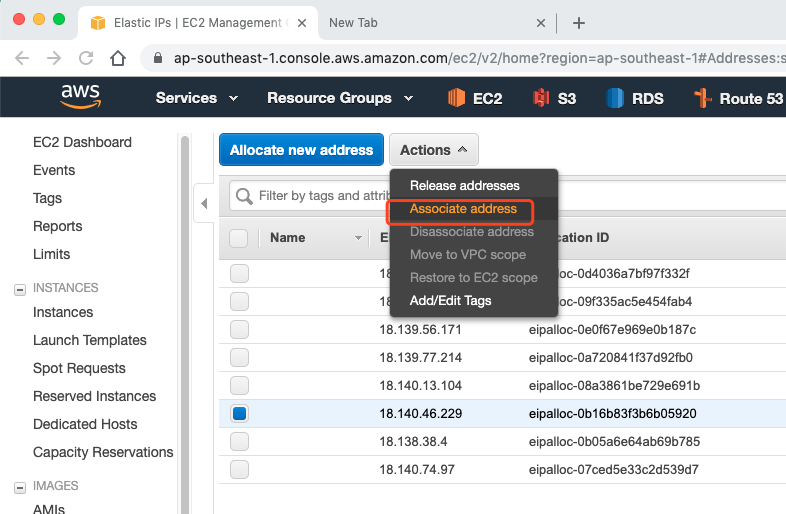Image resolution: width=786 pixels, height=514 pixels.
Task: Close the Elastic IPs tab
Action: click(302, 23)
